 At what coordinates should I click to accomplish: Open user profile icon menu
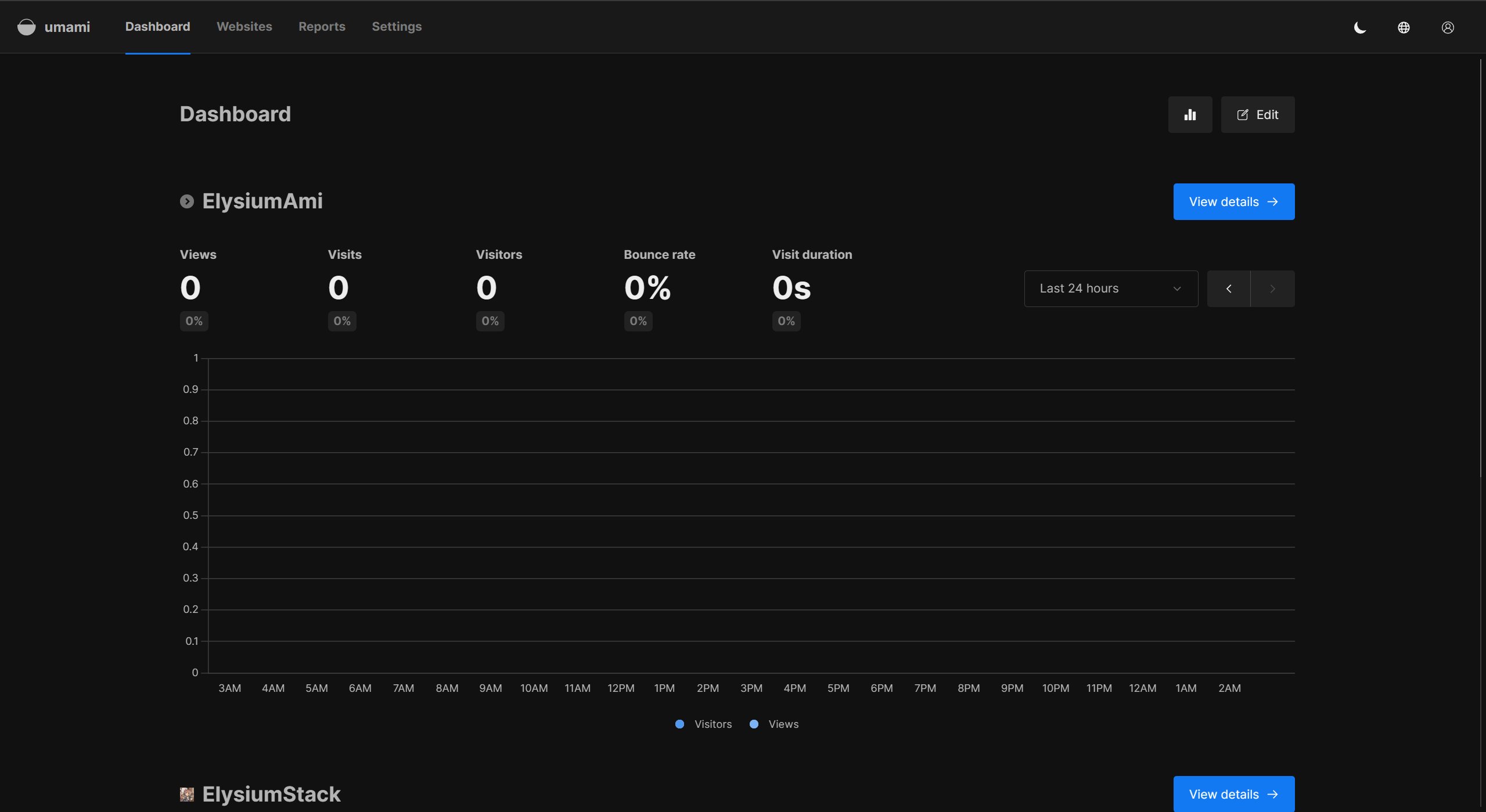pos(1448,27)
